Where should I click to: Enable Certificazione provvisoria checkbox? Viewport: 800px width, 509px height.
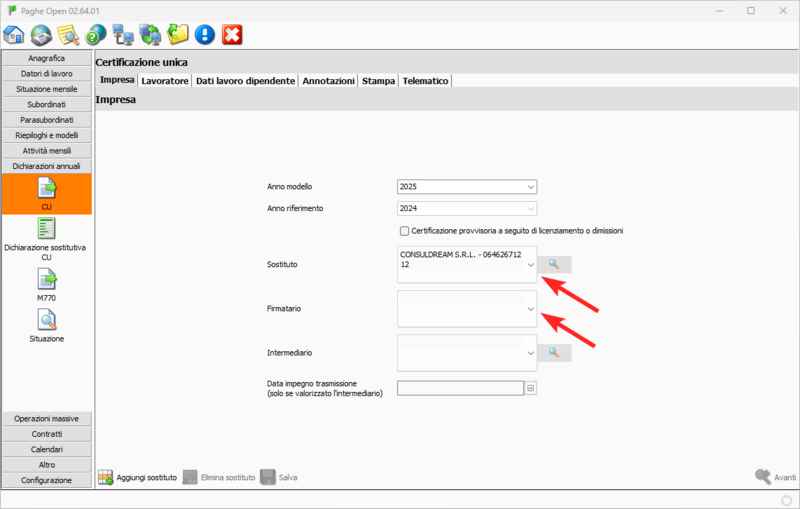tap(404, 231)
